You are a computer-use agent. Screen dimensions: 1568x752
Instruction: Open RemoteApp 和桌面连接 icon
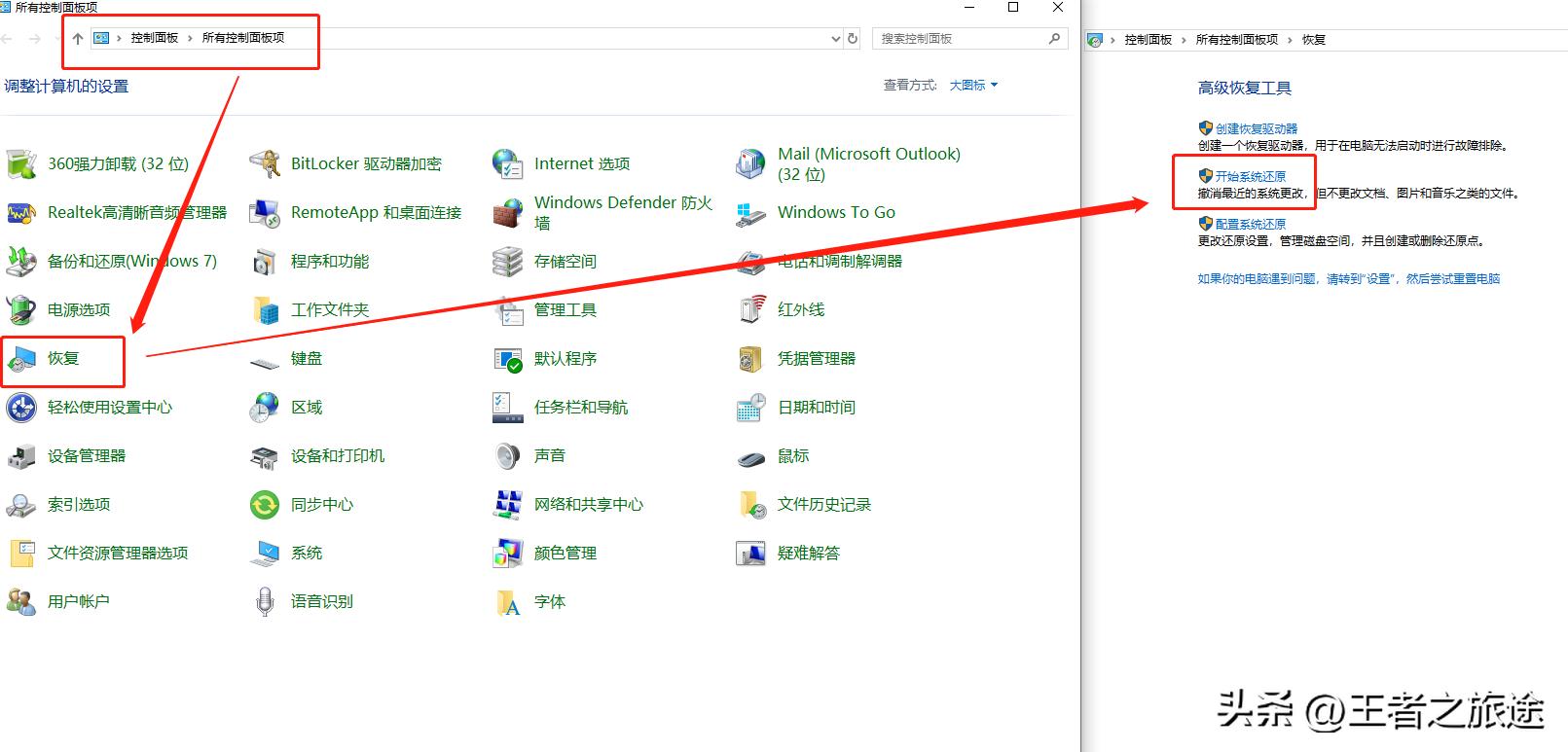pyautogui.click(x=265, y=212)
